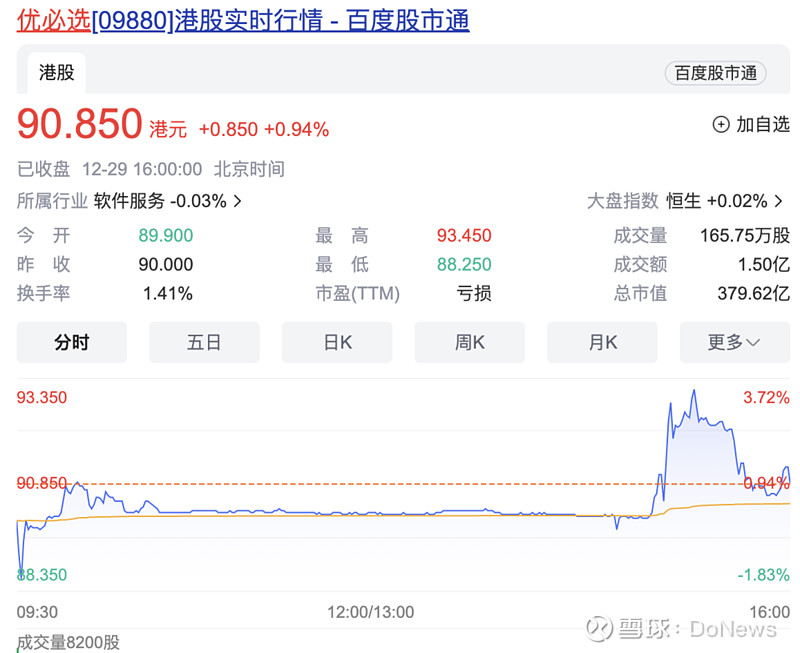Viewport: 800px width, 653px height.
Task: Click the 加自选 plus icon to add stock
Action: [x=720, y=124]
